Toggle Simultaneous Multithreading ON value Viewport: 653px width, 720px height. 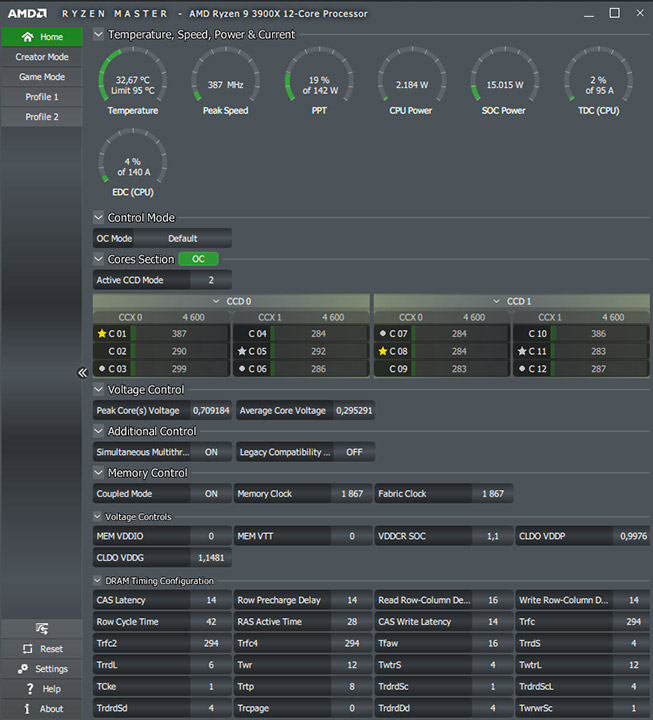coord(211,452)
